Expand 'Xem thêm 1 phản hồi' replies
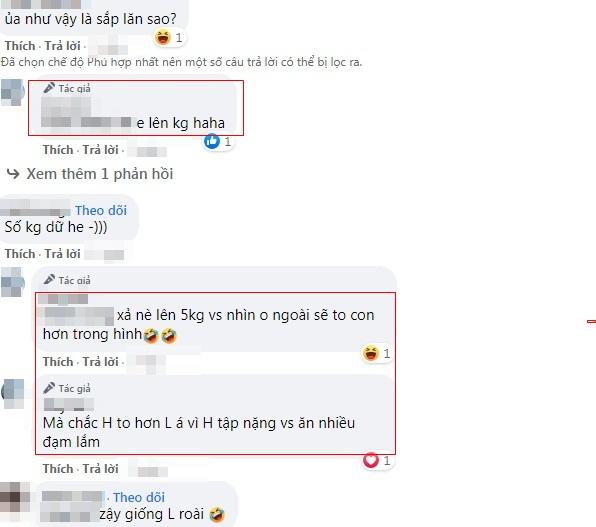Screen dimensions: 596x527 pos(100,174)
